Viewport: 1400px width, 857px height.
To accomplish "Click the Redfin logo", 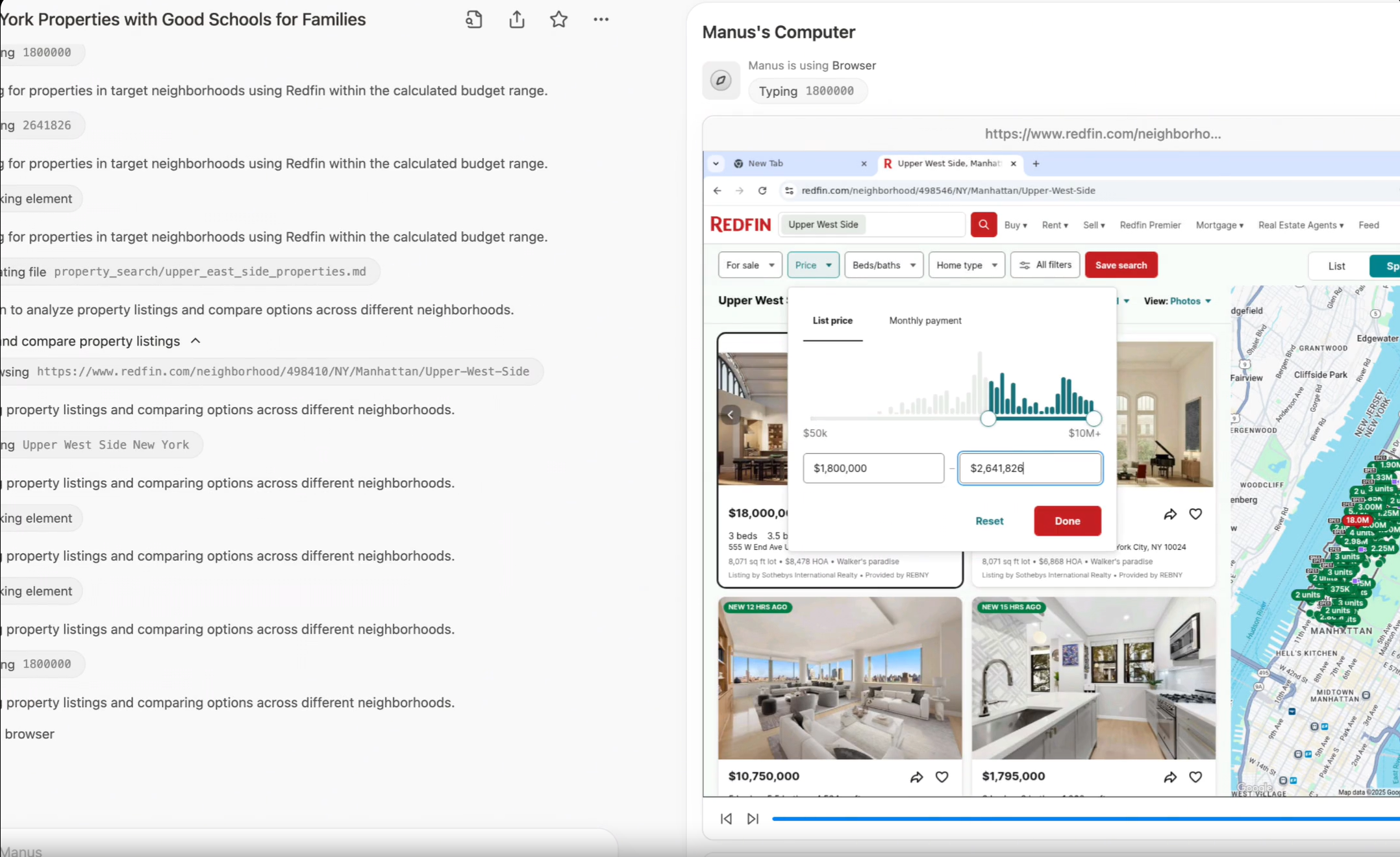I will tap(740, 225).
